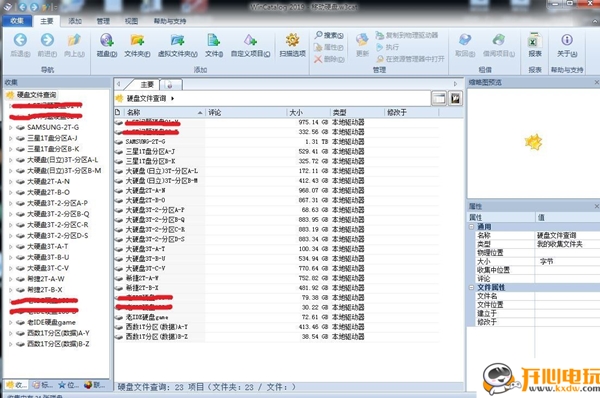The image size is (600, 398).
Task: Click the path arrow after 硬盘文件查询
Action: pos(173,98)
